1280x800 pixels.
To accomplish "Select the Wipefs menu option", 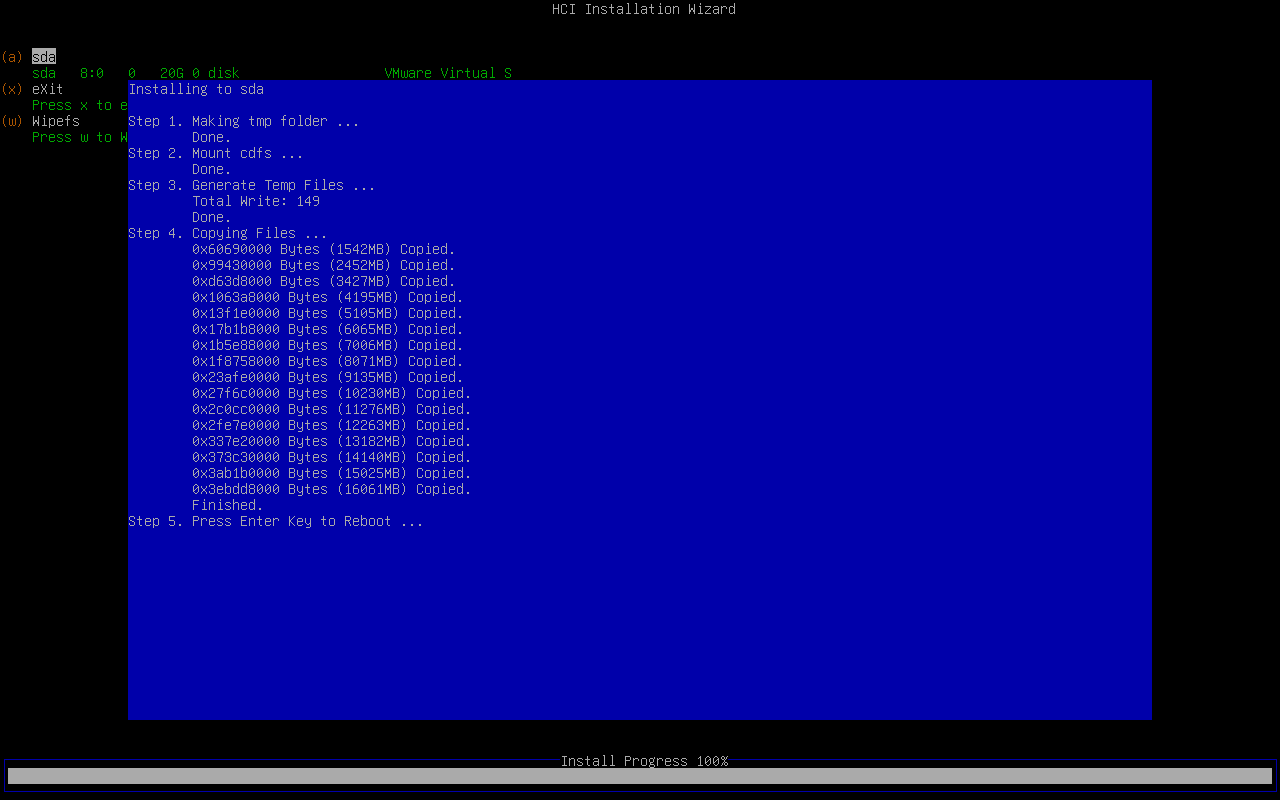I will (55, 121).
